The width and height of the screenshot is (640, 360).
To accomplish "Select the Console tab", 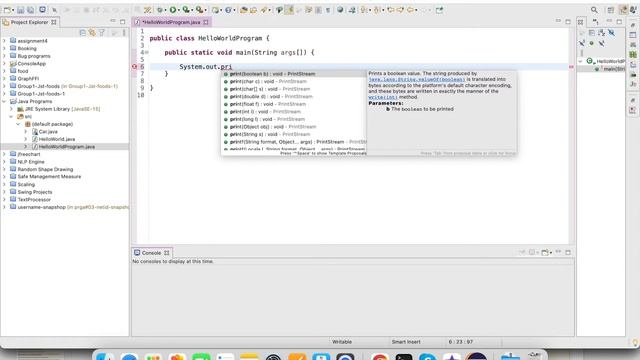I will coord(151,253).
